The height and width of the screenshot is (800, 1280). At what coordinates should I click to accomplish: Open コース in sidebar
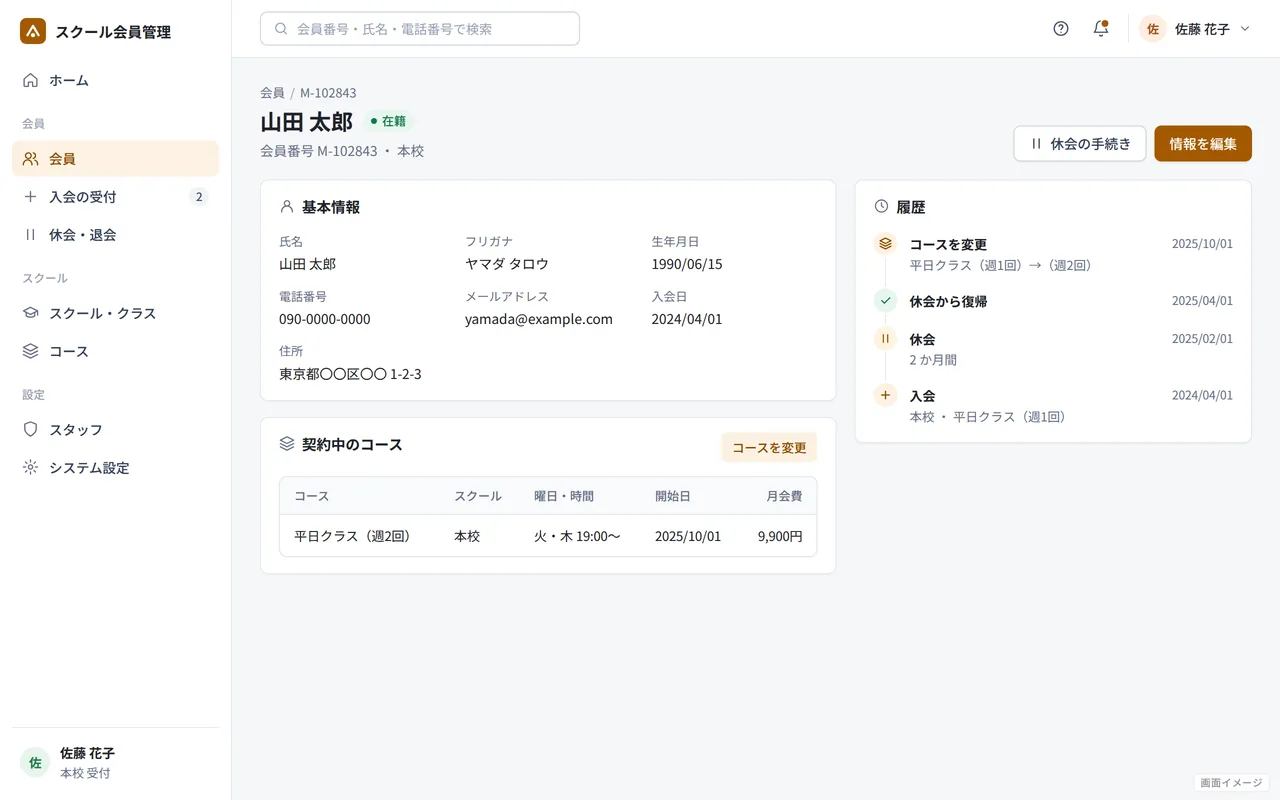click(x=115, y=352)
